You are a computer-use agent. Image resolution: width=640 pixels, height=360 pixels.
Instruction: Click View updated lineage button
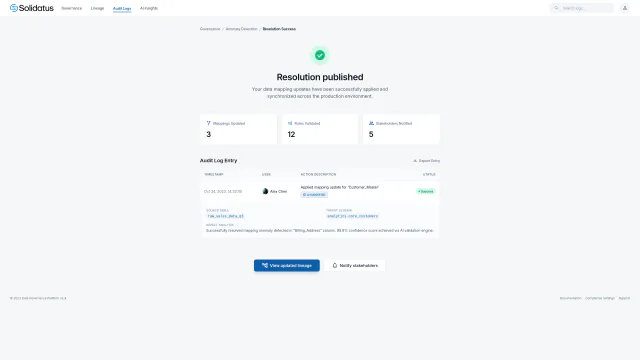click(x=287, y=265)
